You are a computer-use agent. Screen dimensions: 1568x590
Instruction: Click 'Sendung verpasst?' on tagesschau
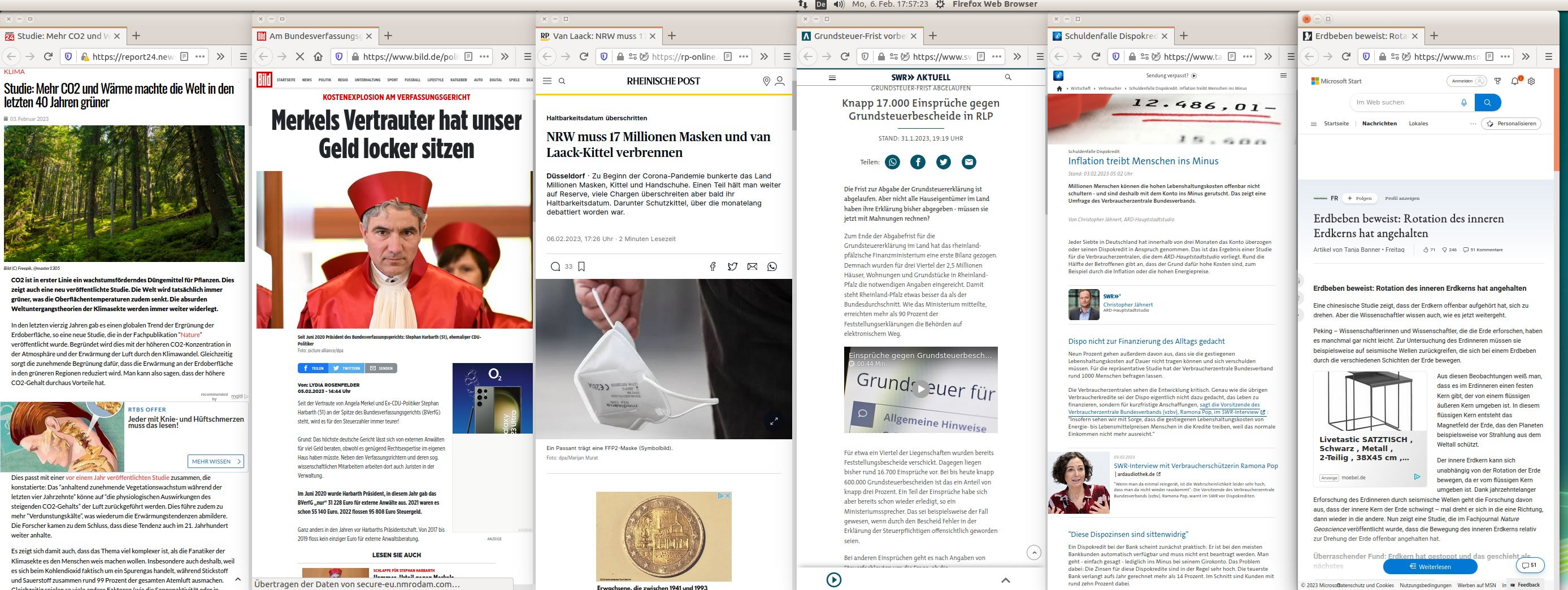point(1171,76)
